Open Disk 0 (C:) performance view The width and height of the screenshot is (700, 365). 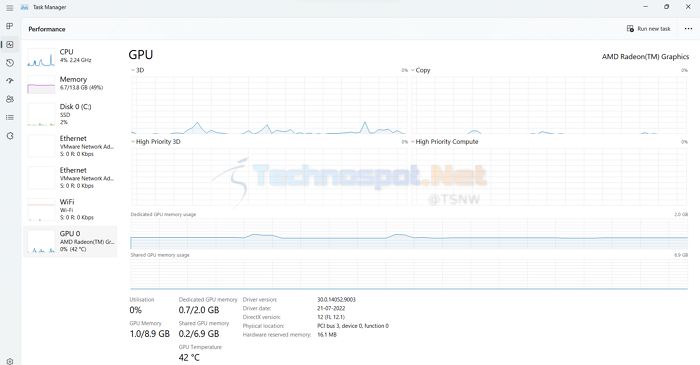[x=71, y=114]
